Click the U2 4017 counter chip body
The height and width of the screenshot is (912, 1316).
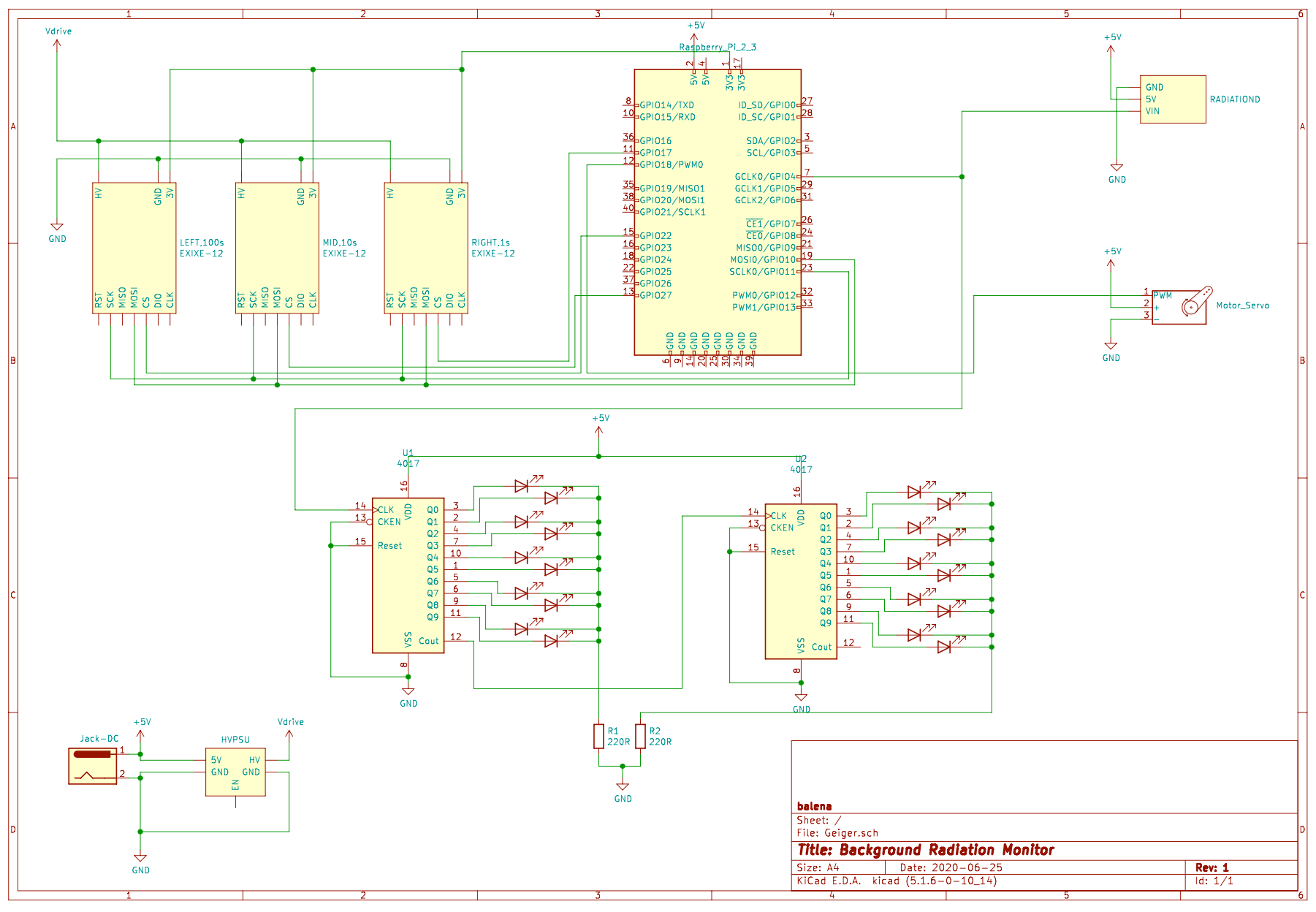tap(801, 581)
